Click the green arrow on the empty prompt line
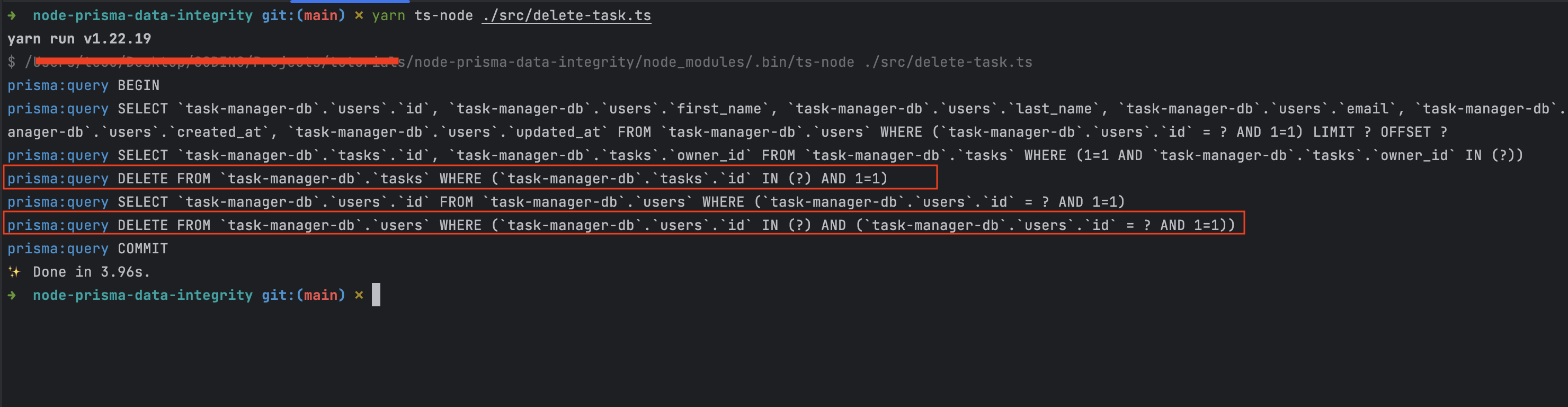The height and width of the screenshot is (407, 1568). point(12,296)
